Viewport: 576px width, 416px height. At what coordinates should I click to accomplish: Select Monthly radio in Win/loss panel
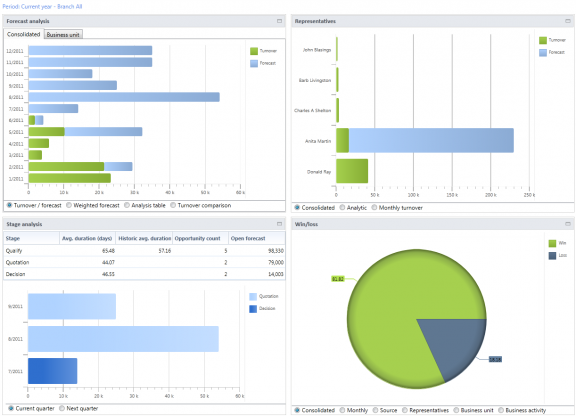click(x=342, y=410)
